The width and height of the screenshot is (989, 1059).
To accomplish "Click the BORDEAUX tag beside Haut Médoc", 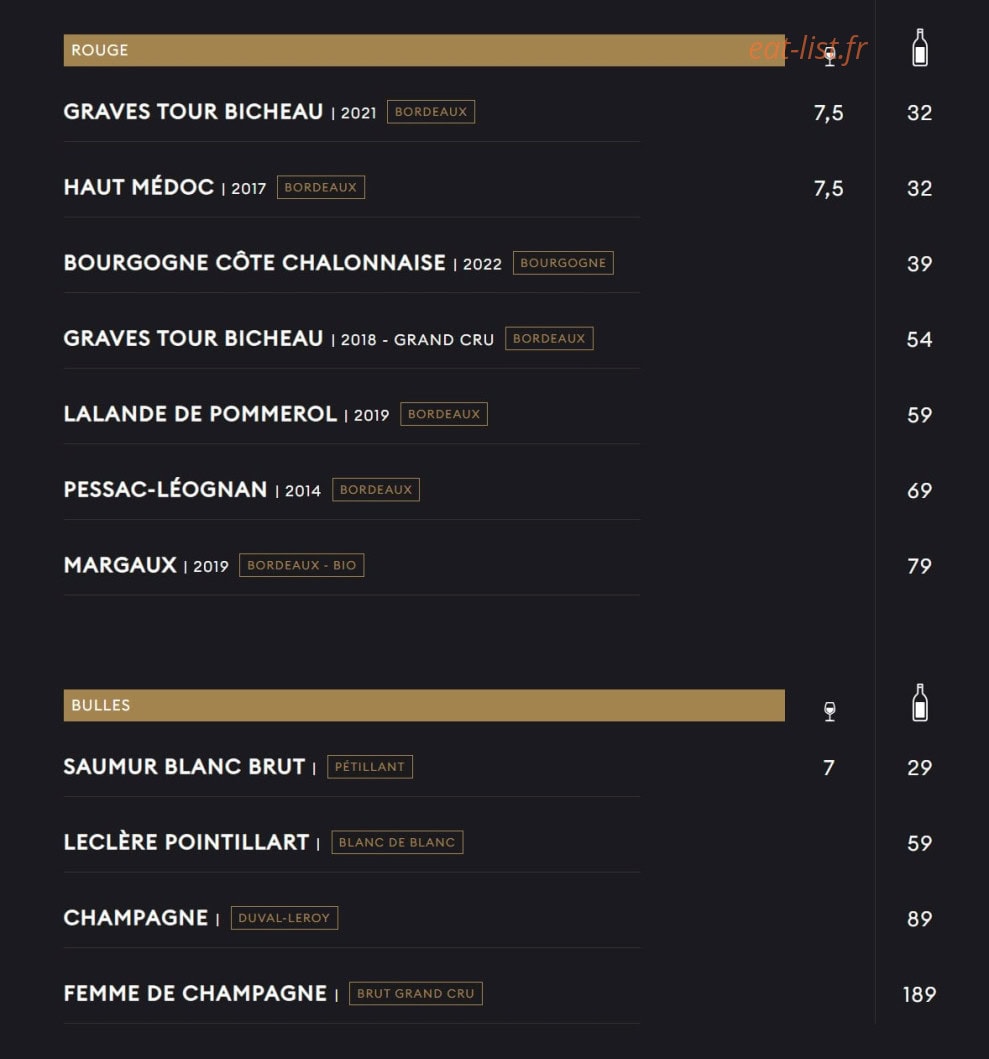I will [321, 187].
